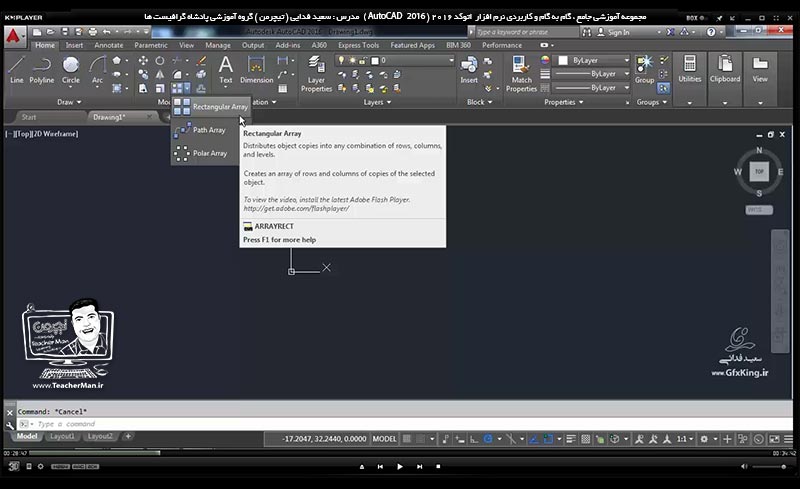Expand the Block panel
Image resolution: width=800 pixels, height=489 pixels.
pyautogui.click(x=480, y=102)
